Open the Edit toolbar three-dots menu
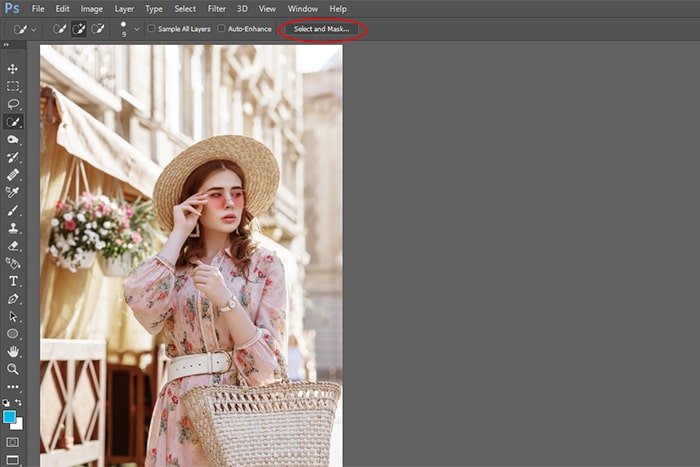 point(13,386)
